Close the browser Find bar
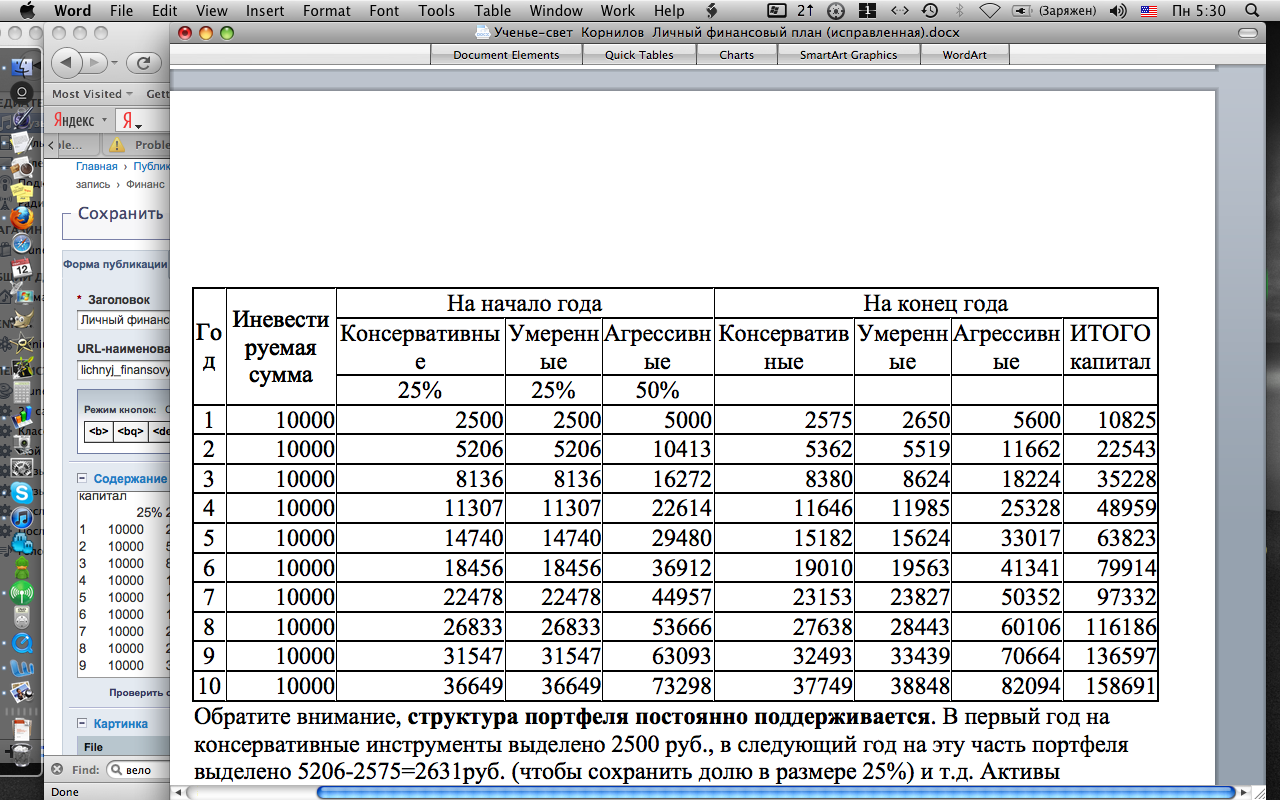 (57, 769)
